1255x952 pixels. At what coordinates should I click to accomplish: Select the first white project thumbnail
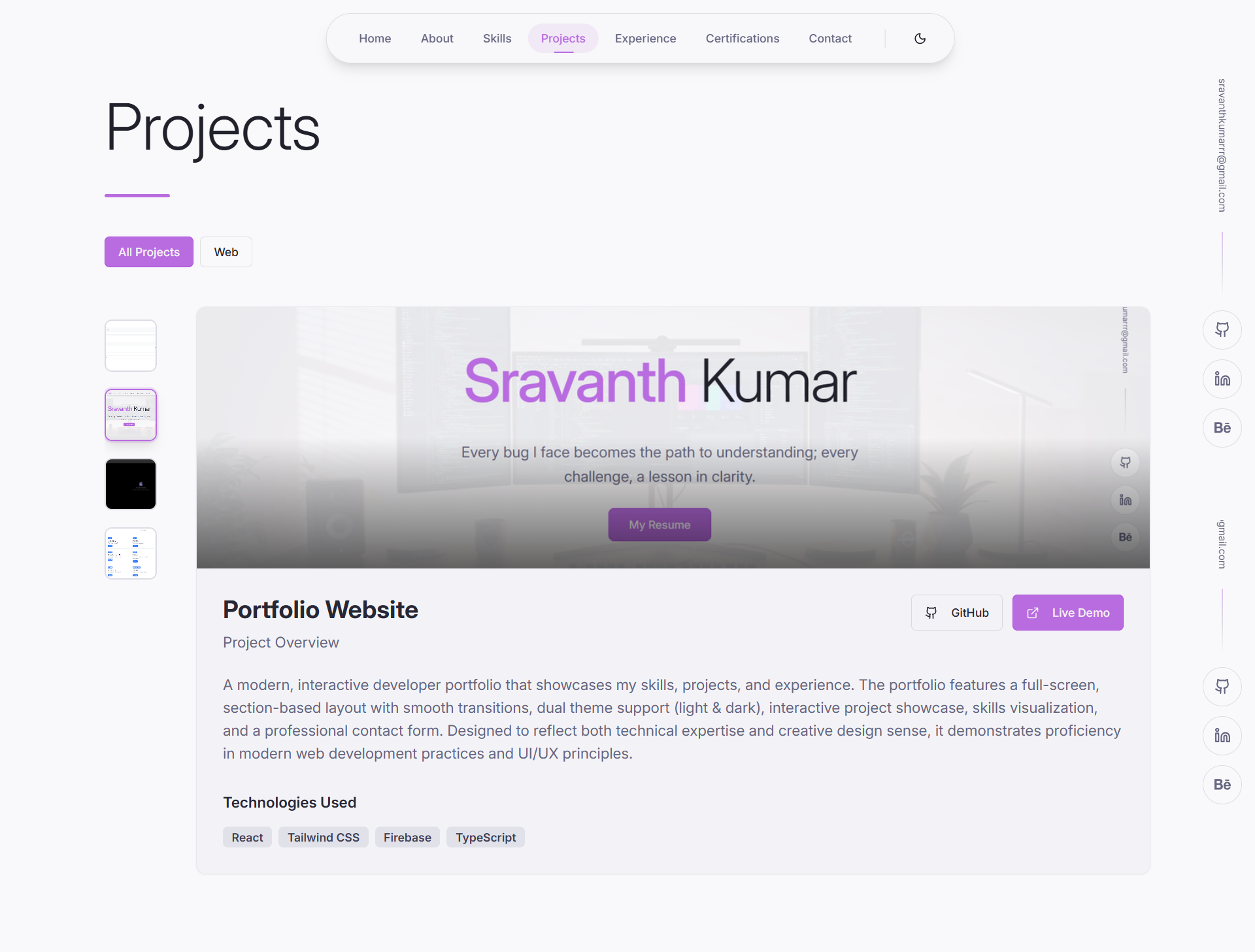pyautogui.click(x=131, y=346)
